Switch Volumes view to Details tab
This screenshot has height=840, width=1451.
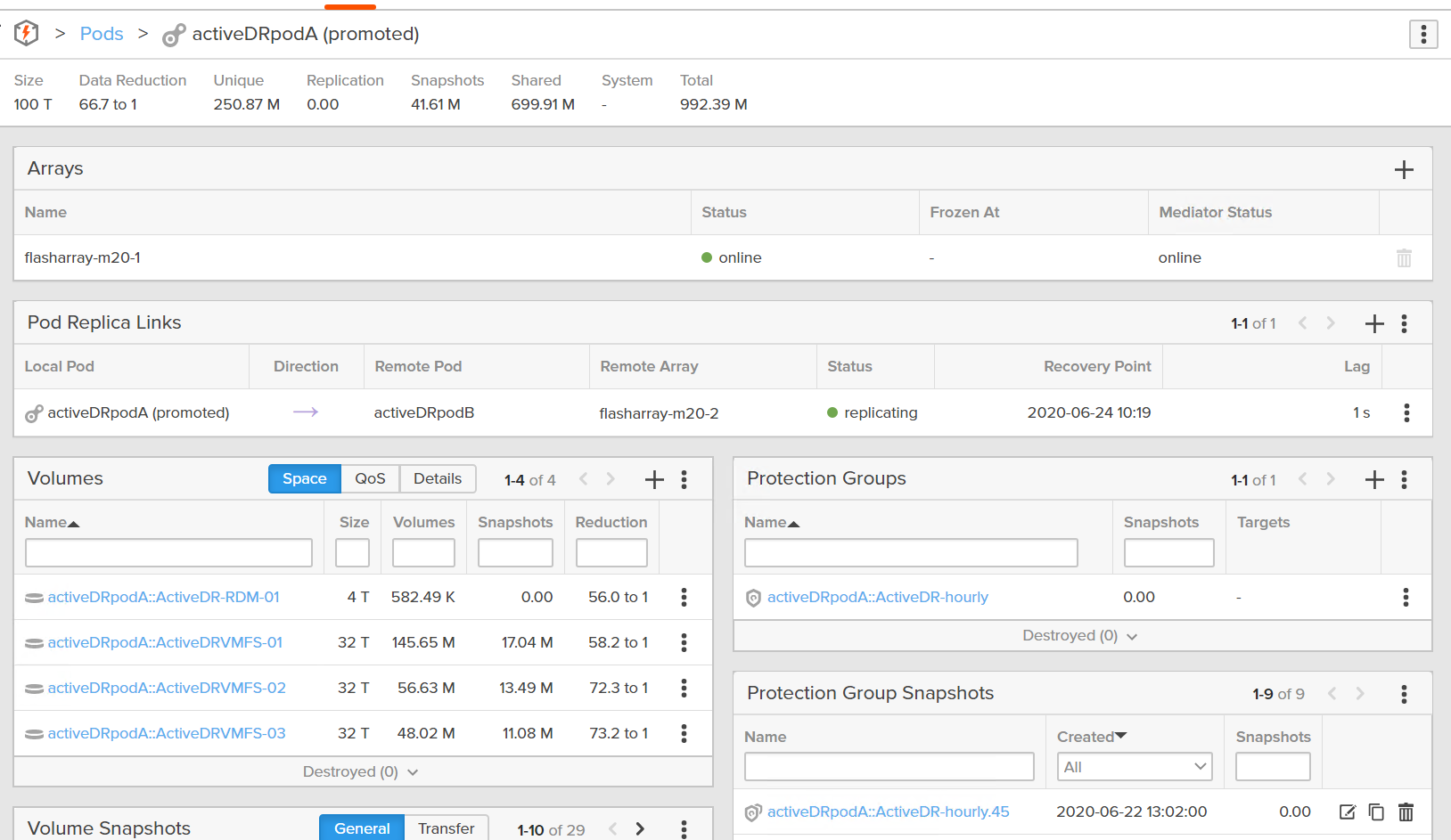pos(438,479)
